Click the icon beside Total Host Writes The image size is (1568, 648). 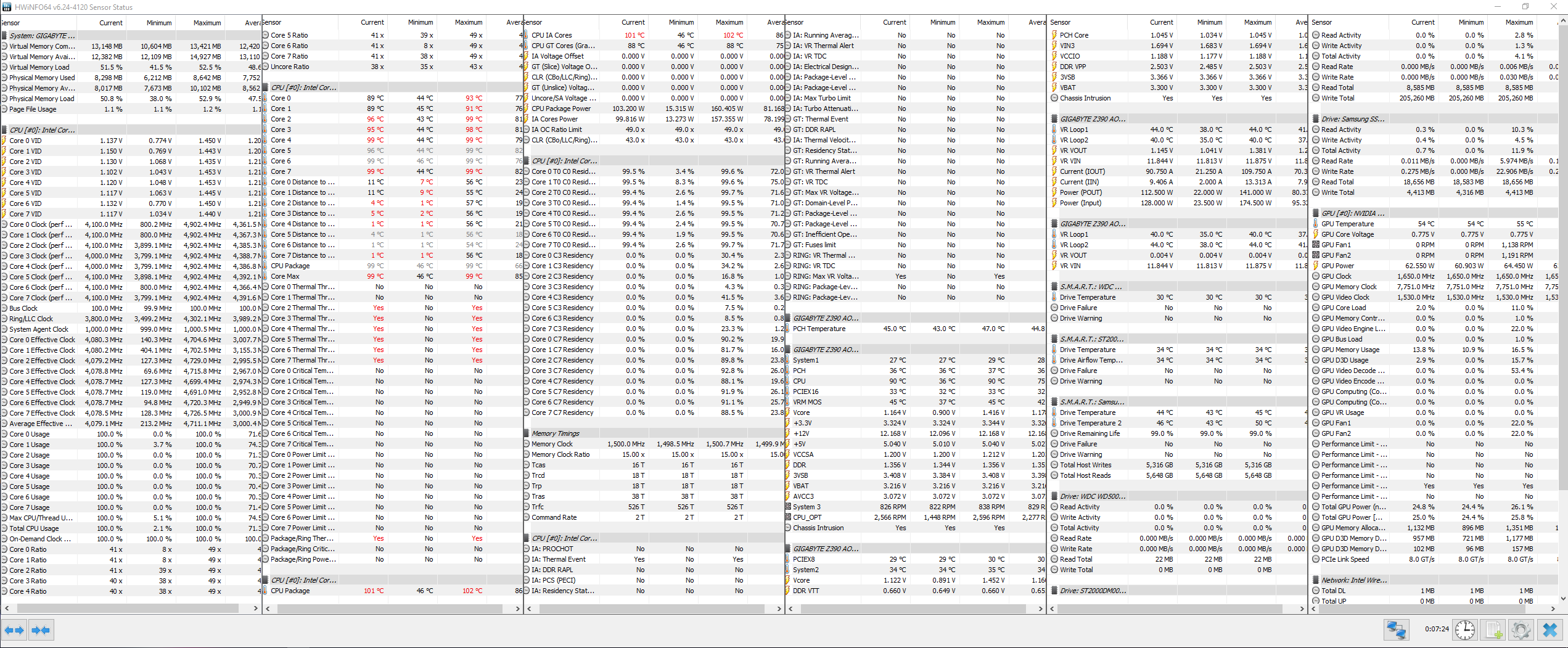1054,465
